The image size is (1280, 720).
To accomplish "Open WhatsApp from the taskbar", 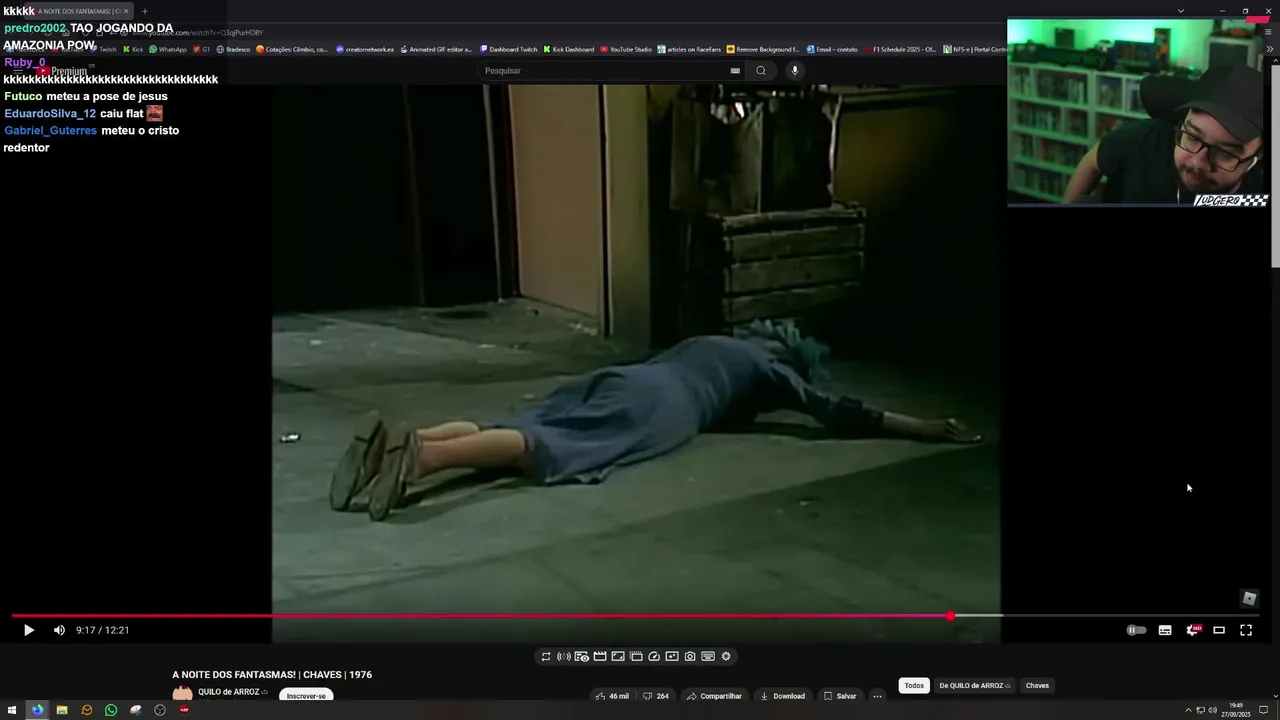I will (x=111, y=710).
